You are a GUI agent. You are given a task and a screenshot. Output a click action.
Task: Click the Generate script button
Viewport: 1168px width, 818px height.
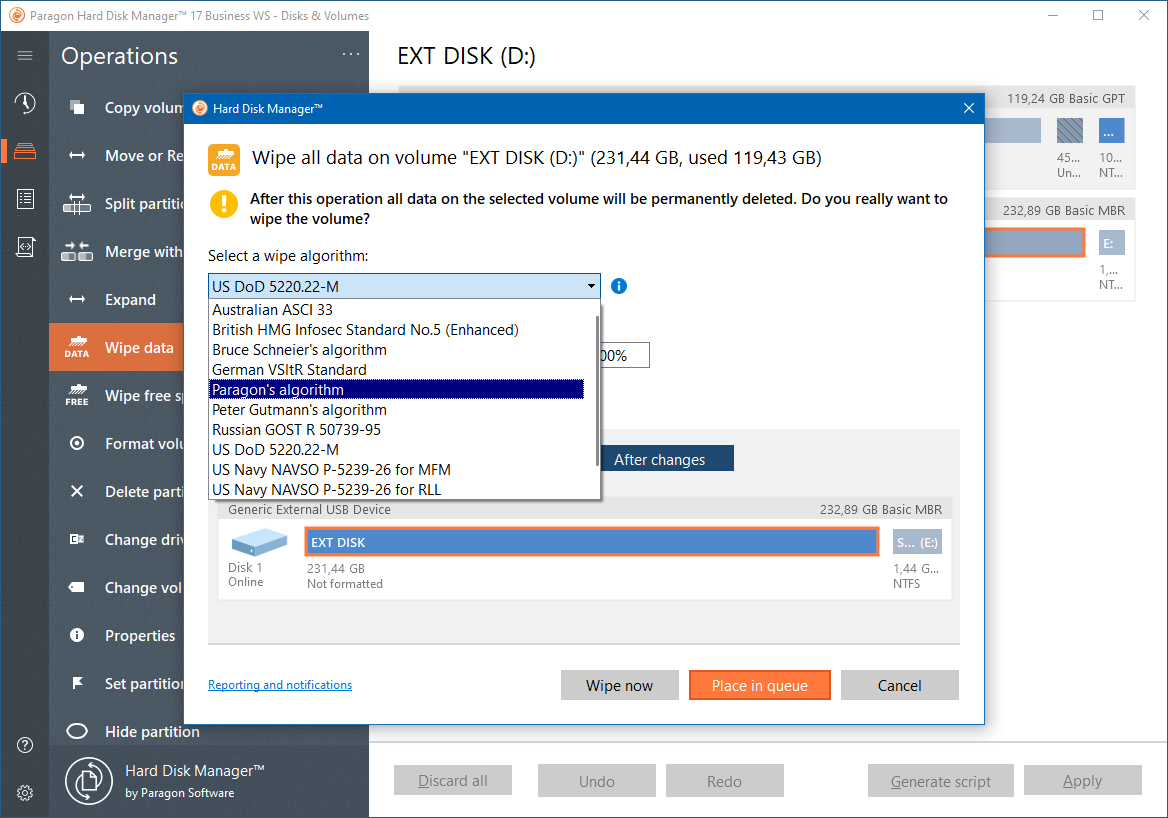point(941,781)
